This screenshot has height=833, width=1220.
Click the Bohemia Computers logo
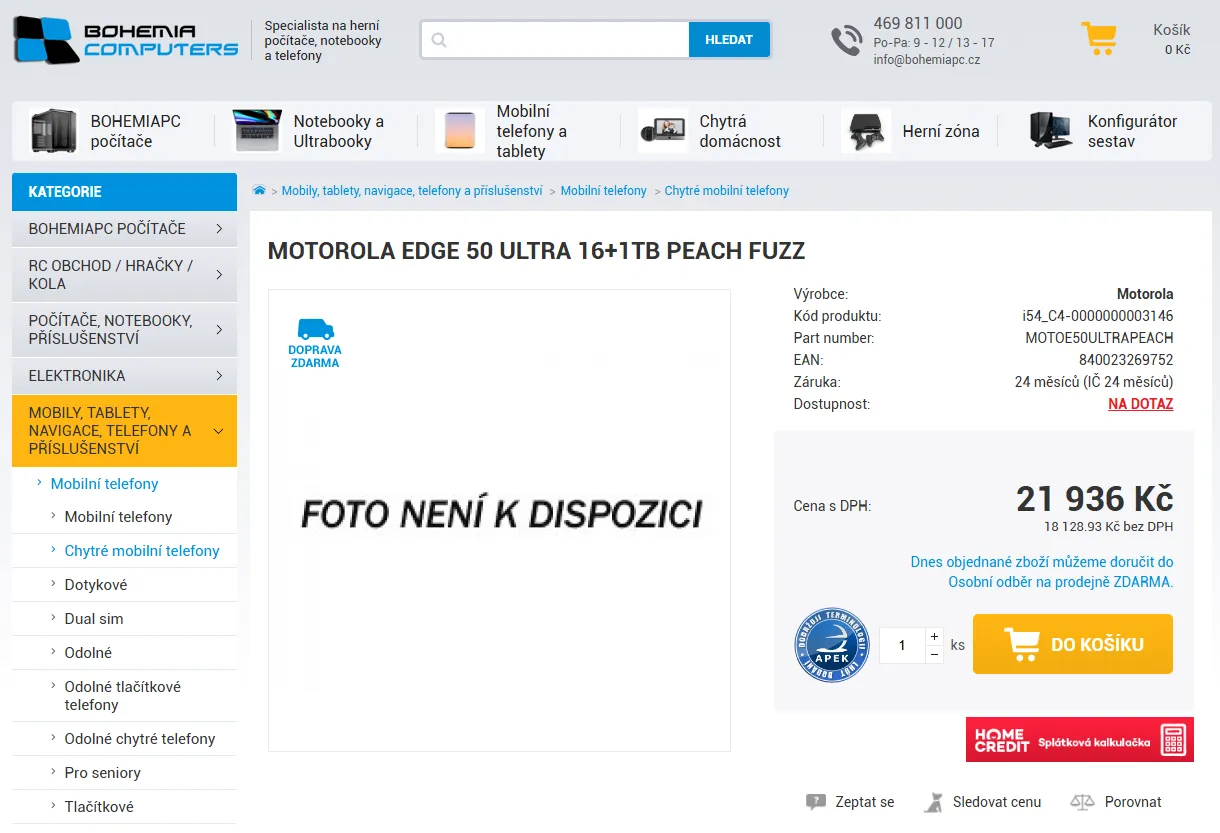[x=125, y=40]
